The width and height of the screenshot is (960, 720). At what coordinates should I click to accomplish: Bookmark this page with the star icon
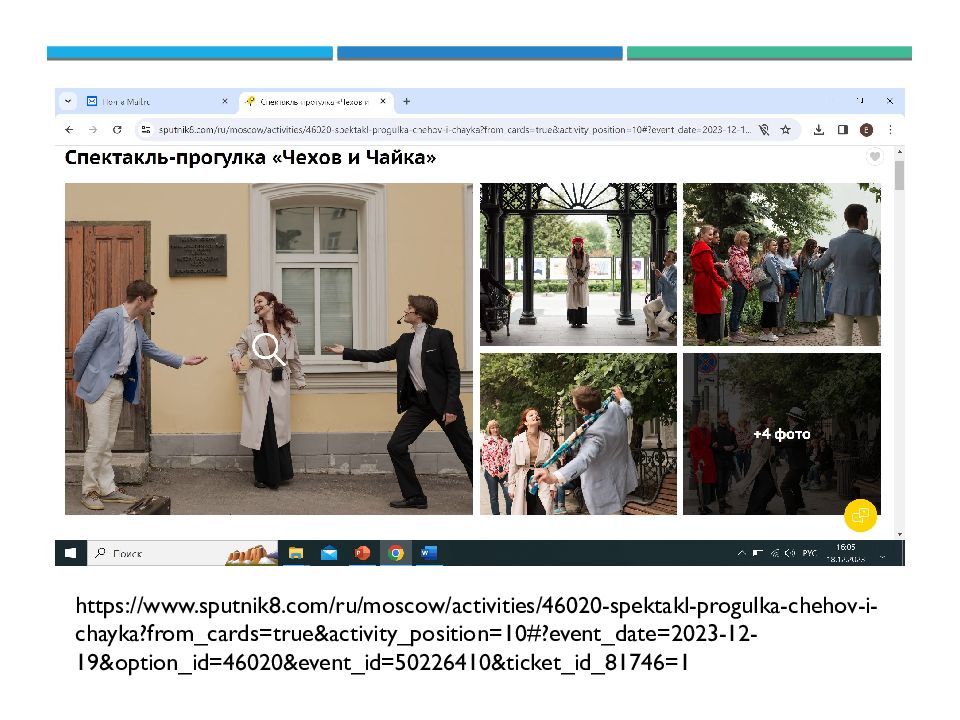coord(786,130)
